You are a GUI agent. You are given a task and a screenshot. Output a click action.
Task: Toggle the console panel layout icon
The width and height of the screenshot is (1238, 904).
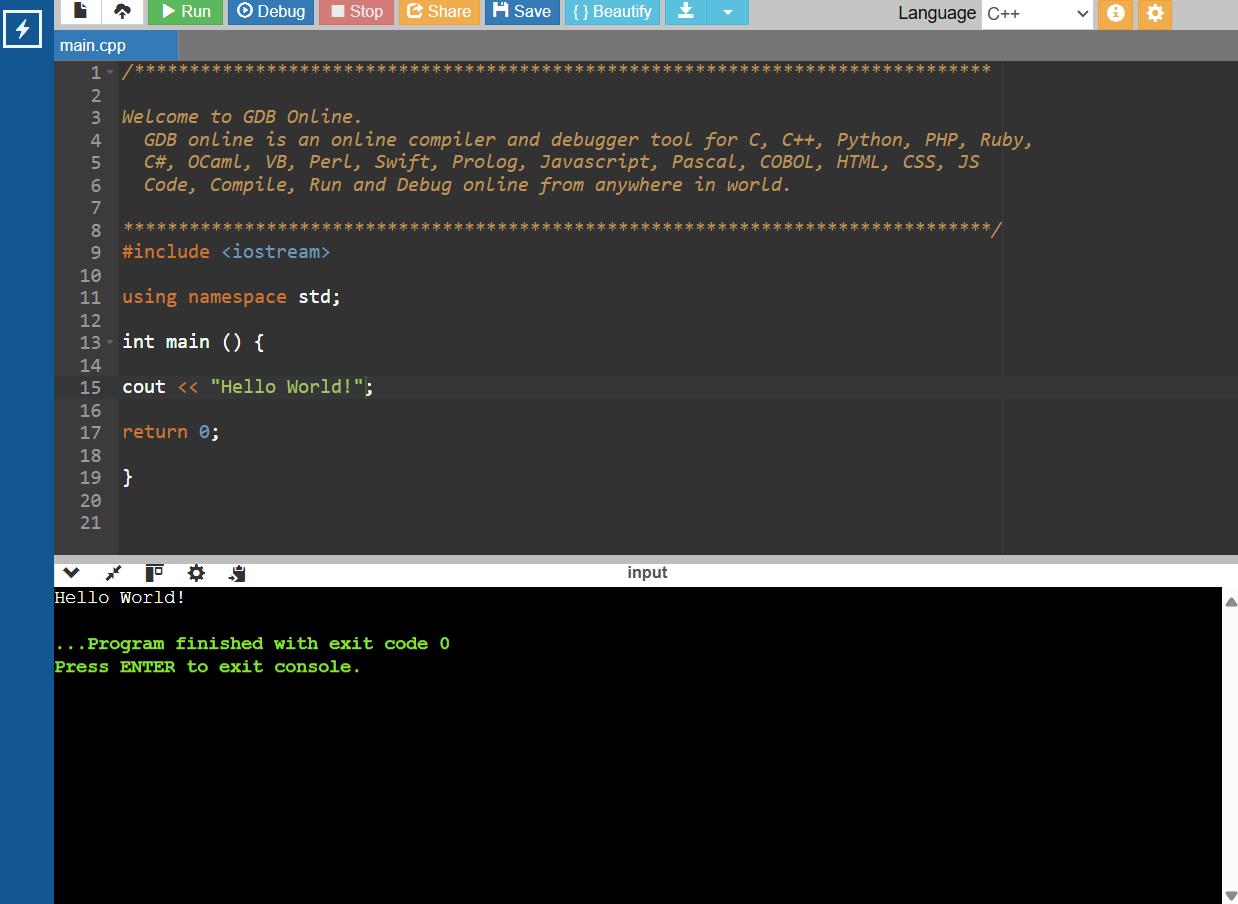(x=154, y=573)
